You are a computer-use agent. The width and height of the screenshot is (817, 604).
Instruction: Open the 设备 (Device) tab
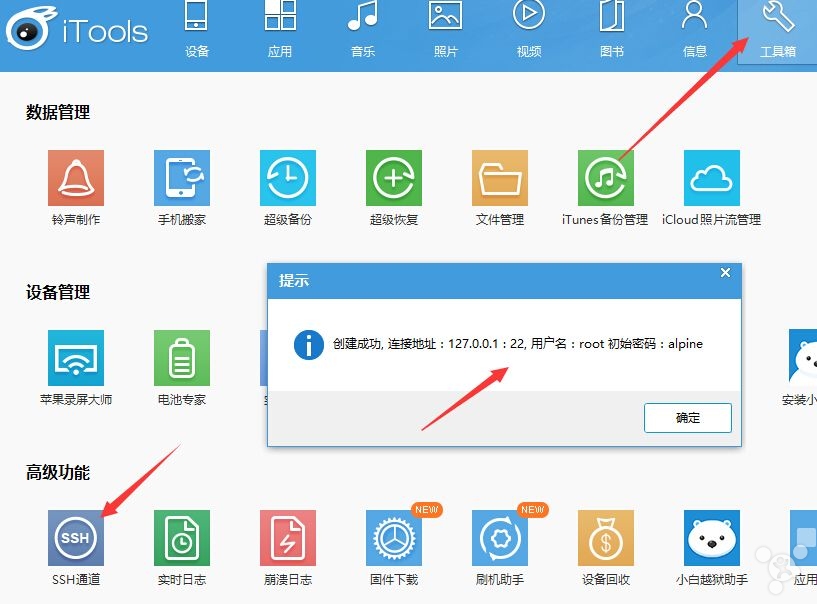pos(196,30)
